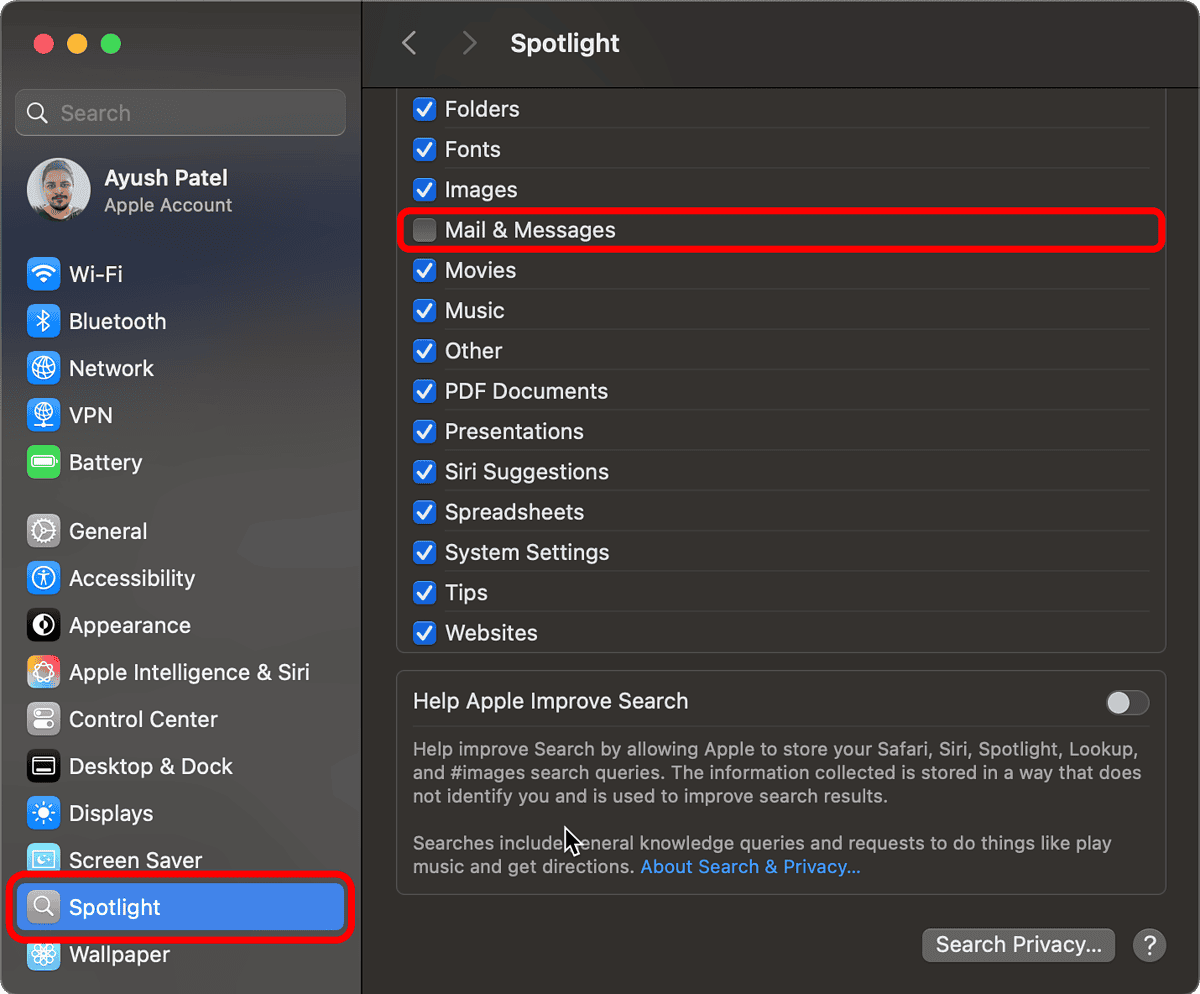Open About Search & Privacy link
This screenshot has height=994, width=1200.
(x=750, y=866)
